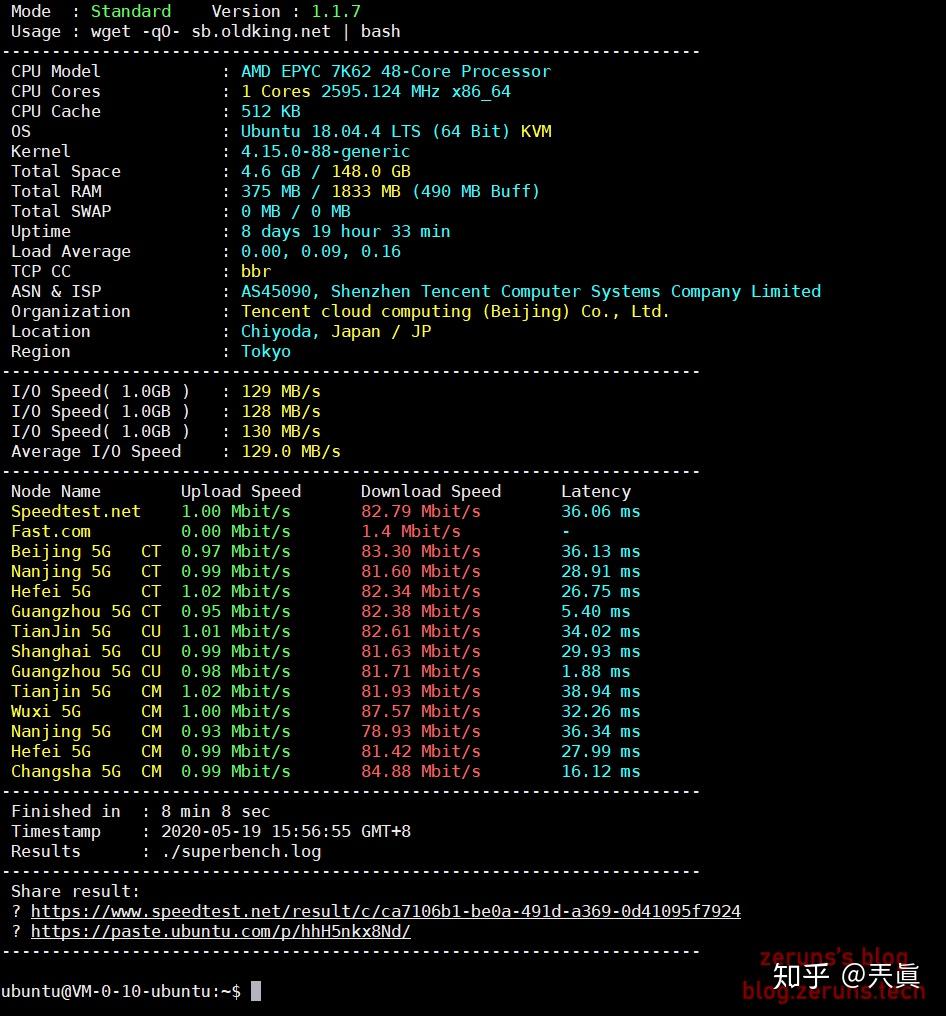Click the 'Beijing 5G CT' node row
Screen dimensions: 946x1016
point(325,551)
